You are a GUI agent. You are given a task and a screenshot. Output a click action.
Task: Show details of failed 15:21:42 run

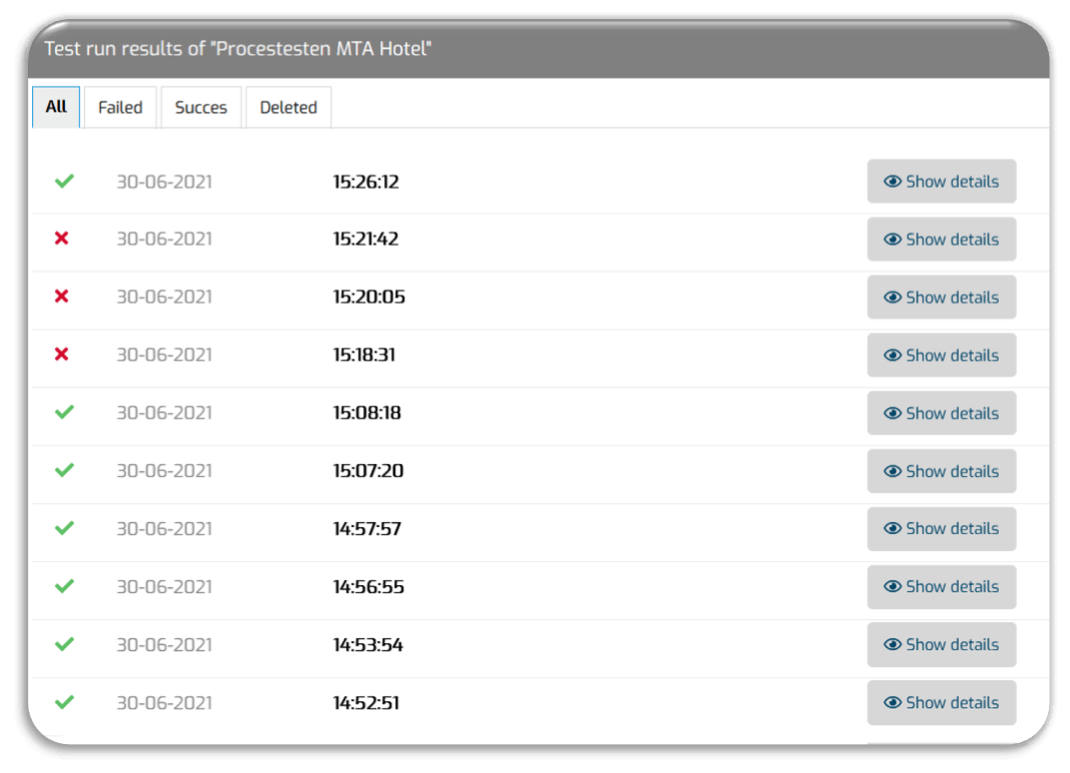942,239
